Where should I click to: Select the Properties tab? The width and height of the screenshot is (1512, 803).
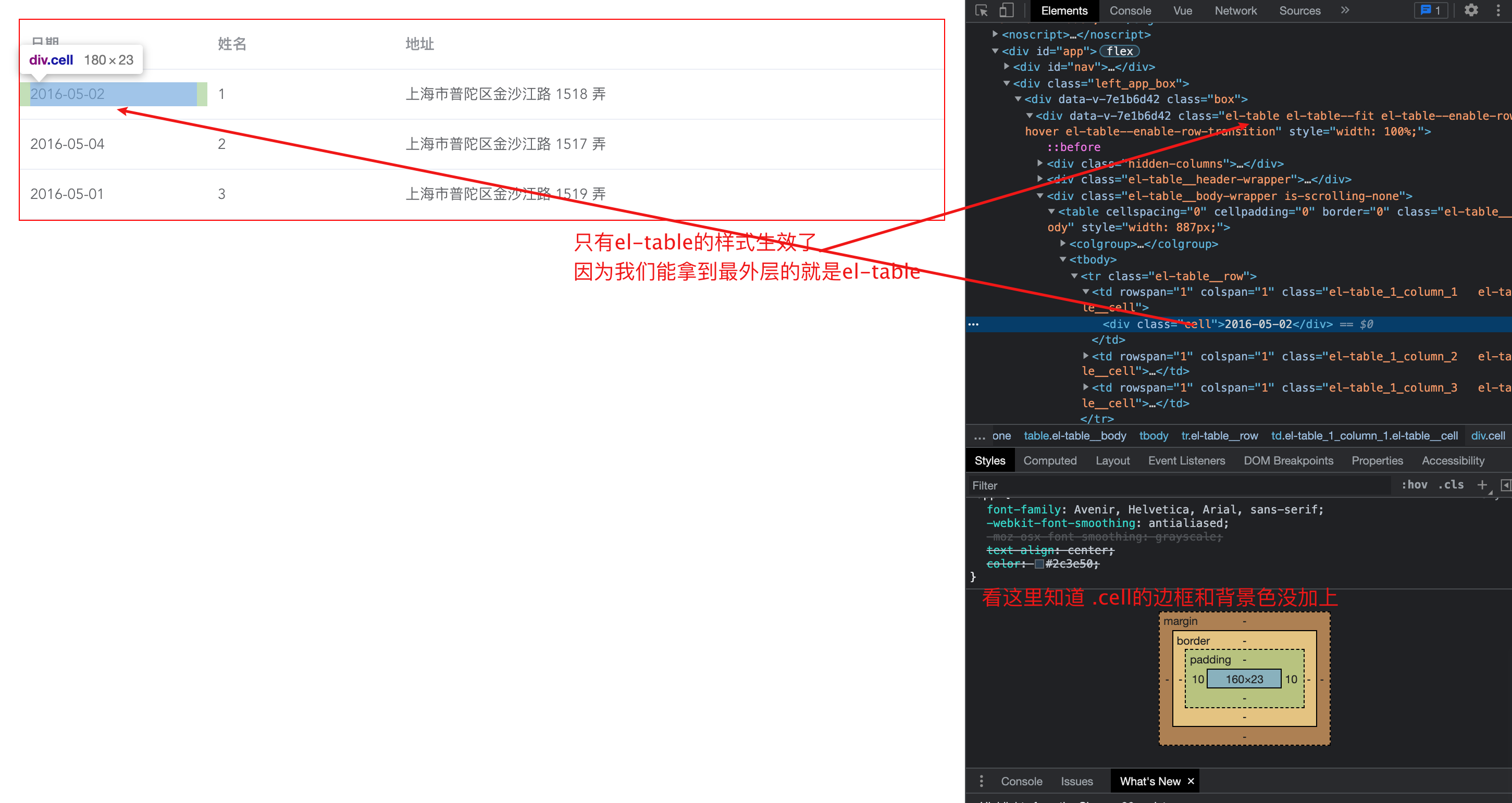[x=1377, y=460]
